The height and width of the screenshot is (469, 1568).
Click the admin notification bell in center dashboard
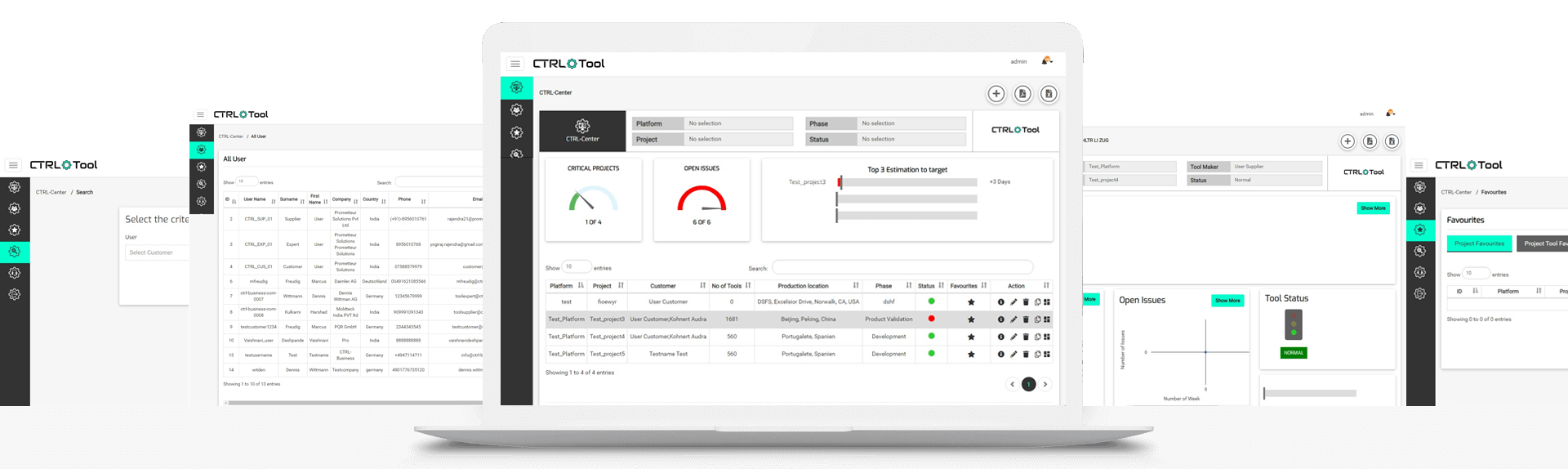point(1046,61)
